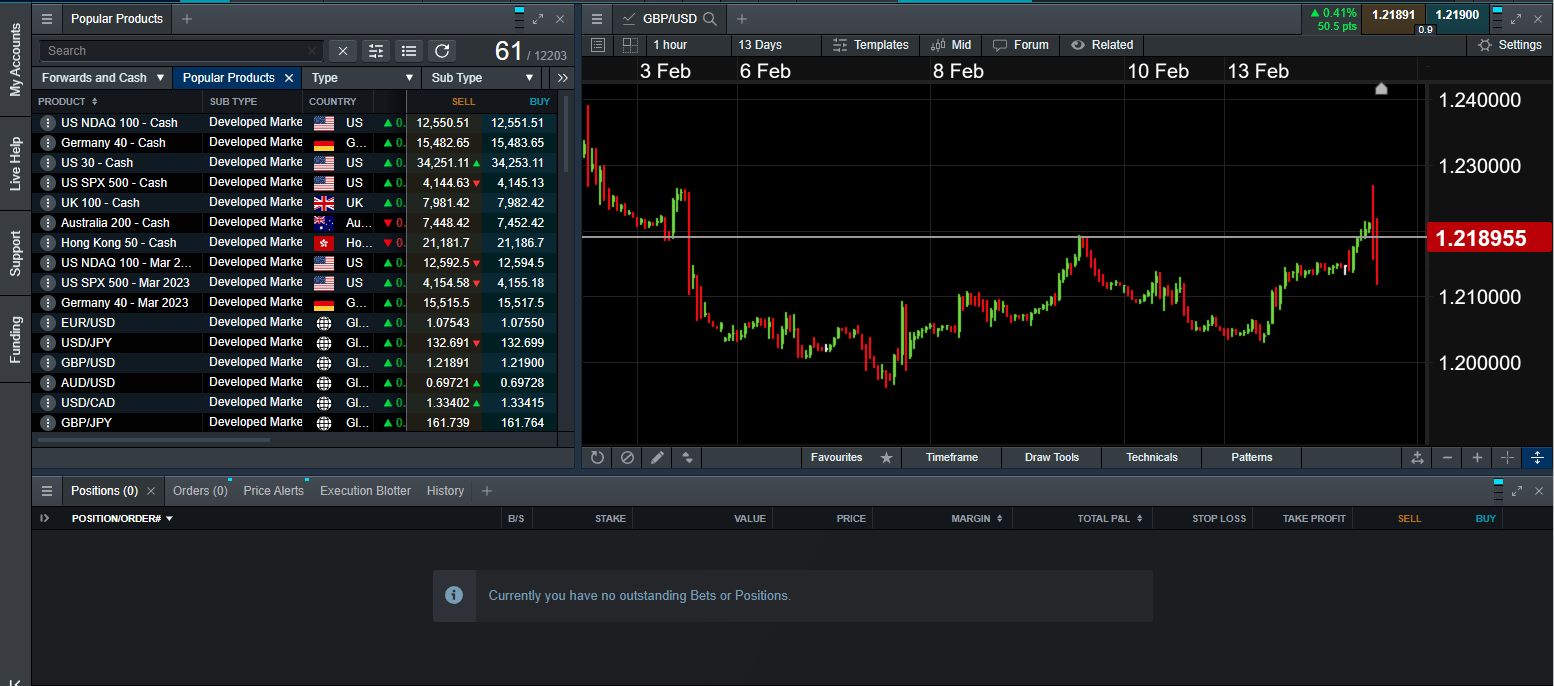
Task: Switch to the Orders (0) tab
Action: point(200,491)
